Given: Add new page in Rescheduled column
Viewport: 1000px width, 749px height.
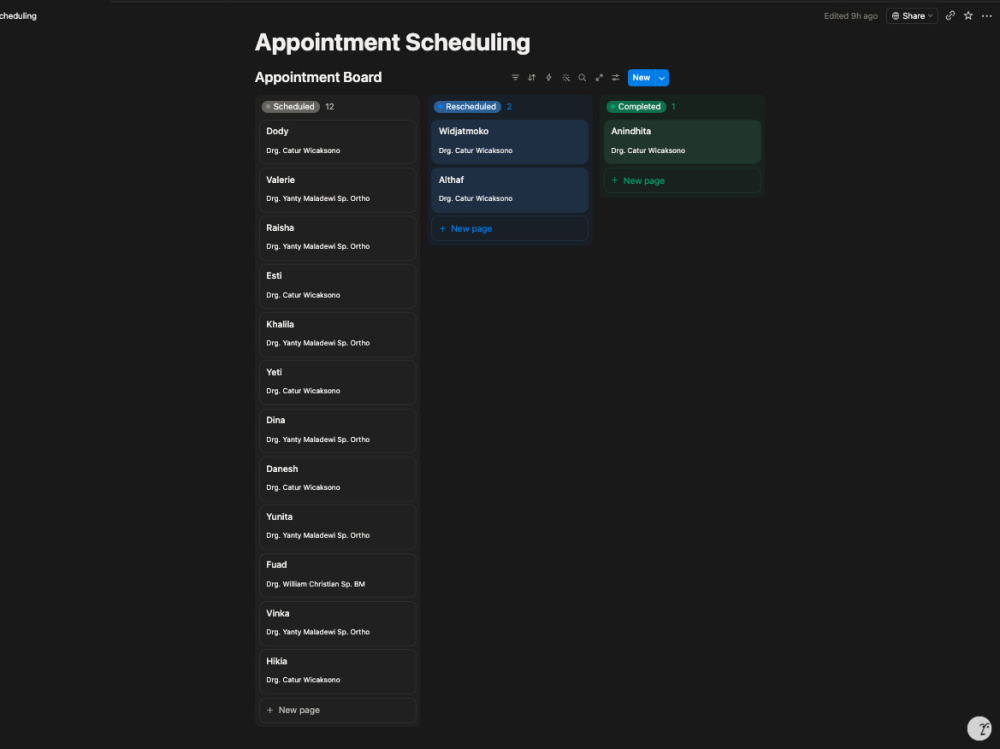Looking at the screenshot, I should (x=510, y=228).
